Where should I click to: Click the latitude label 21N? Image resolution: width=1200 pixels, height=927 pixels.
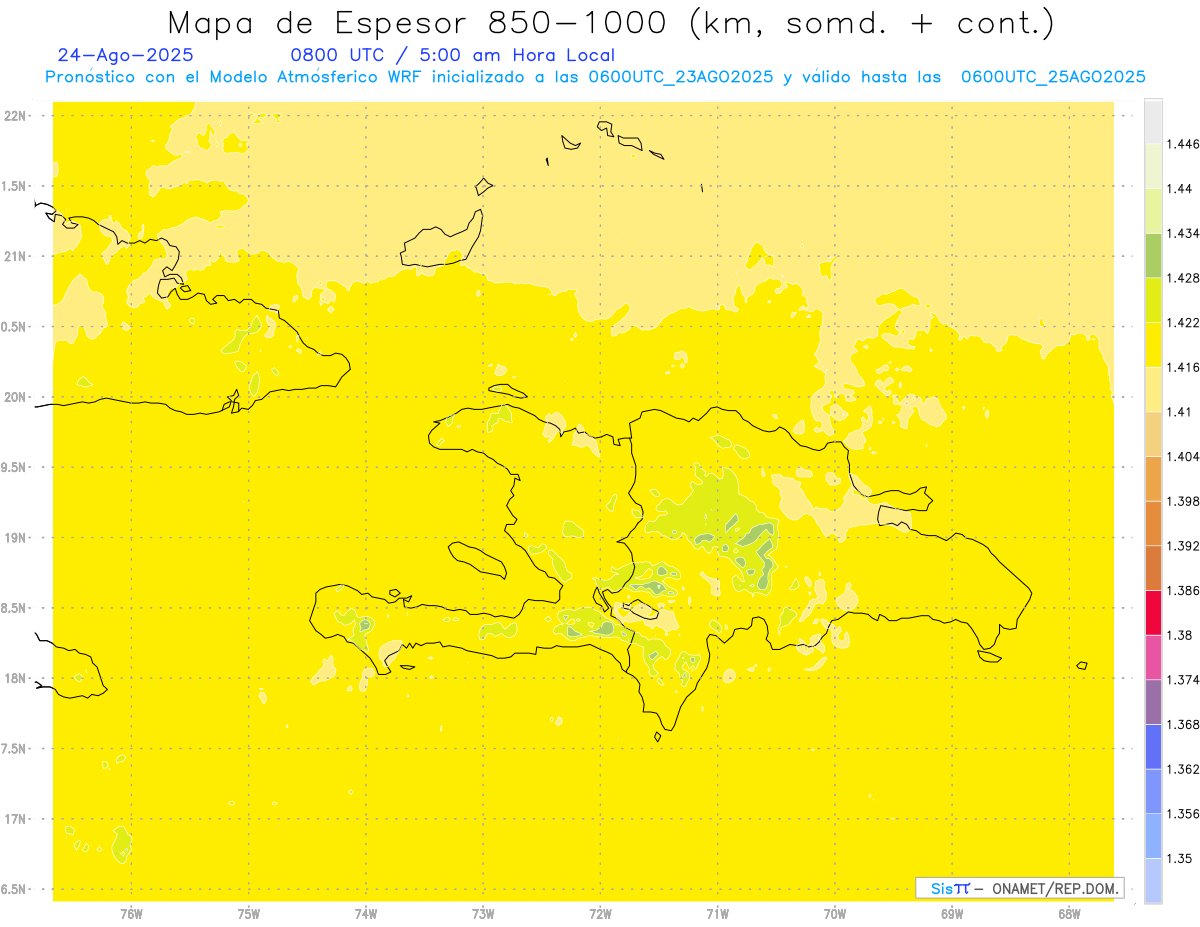tap(16, 256)
